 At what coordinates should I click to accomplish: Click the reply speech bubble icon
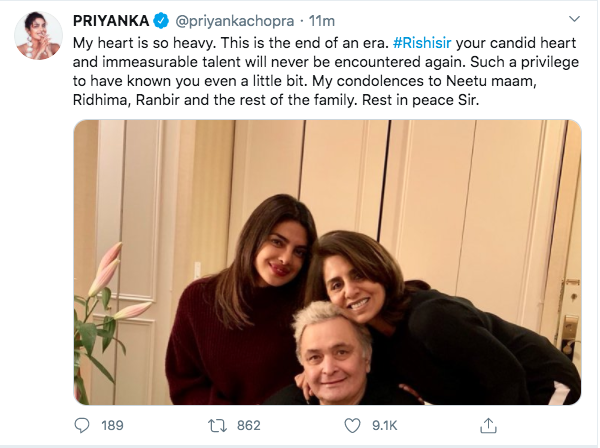(x=82, y=425)
